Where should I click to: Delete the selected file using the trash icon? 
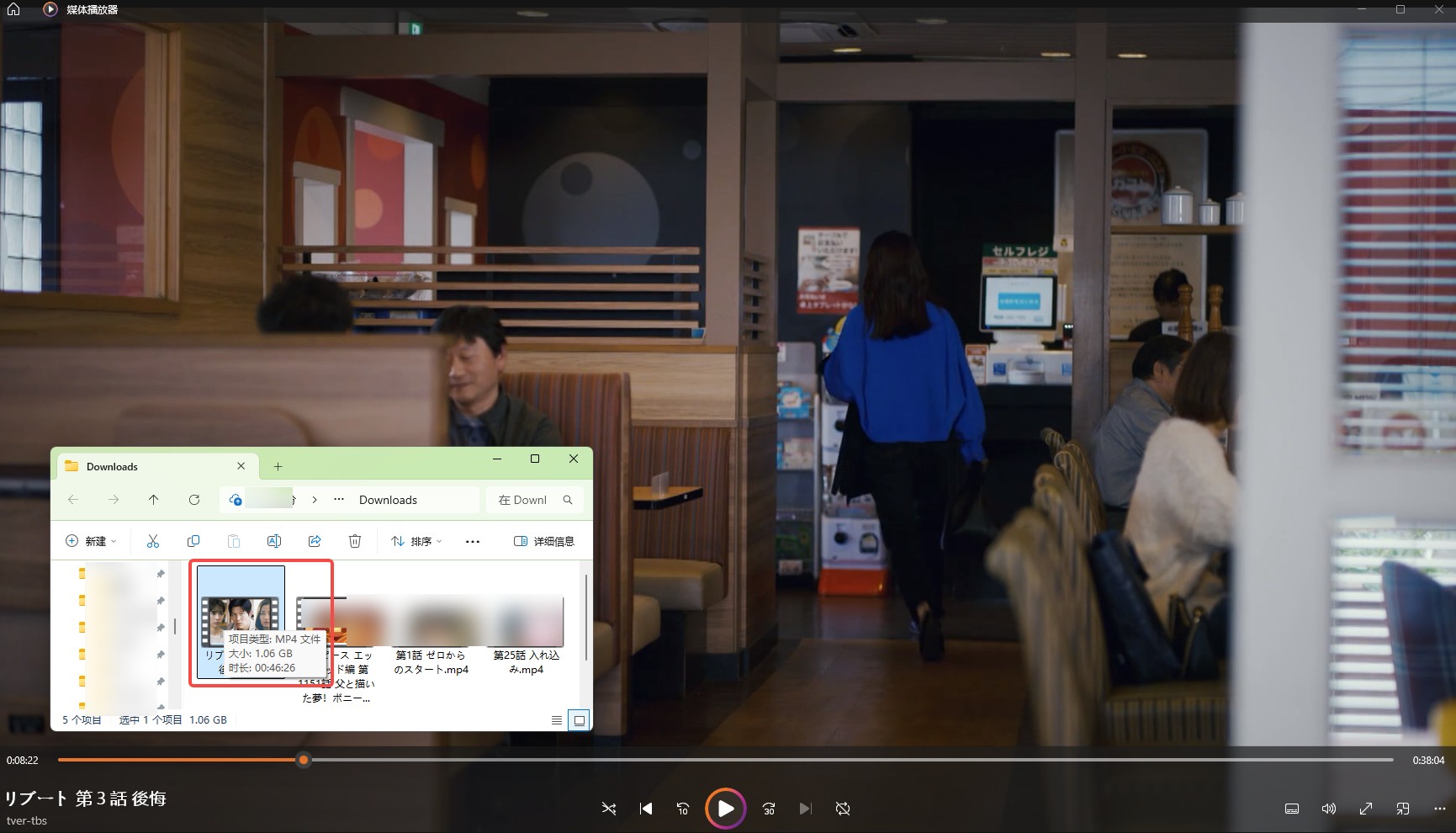[355, 541]
